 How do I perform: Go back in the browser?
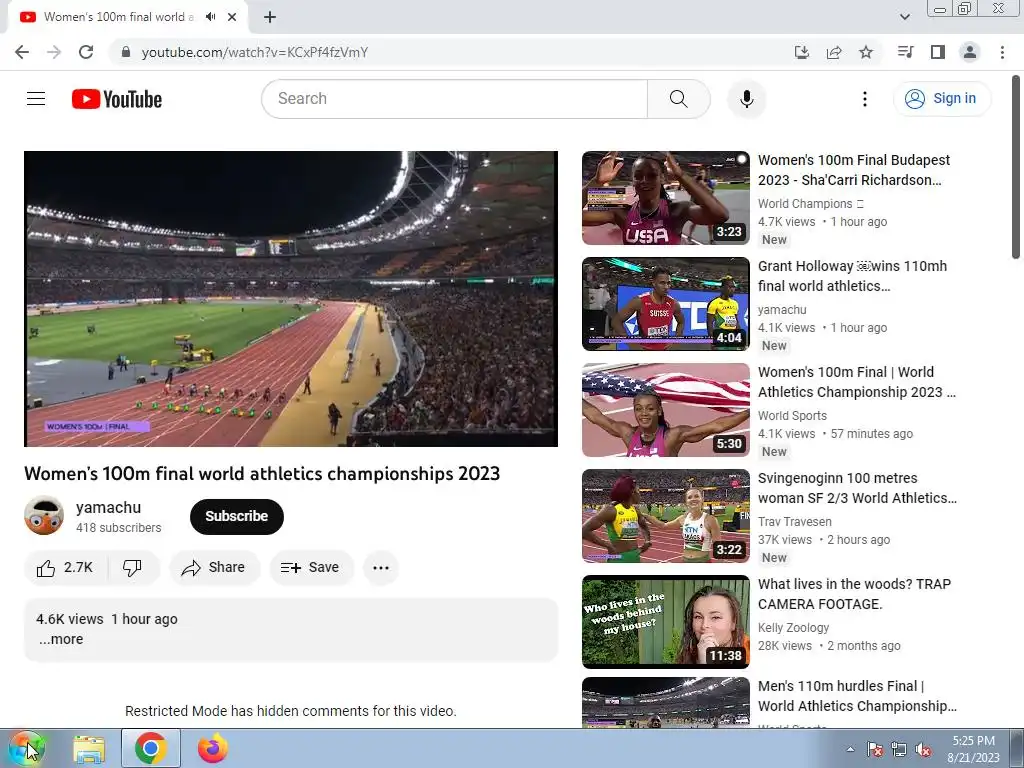[22, 52]
